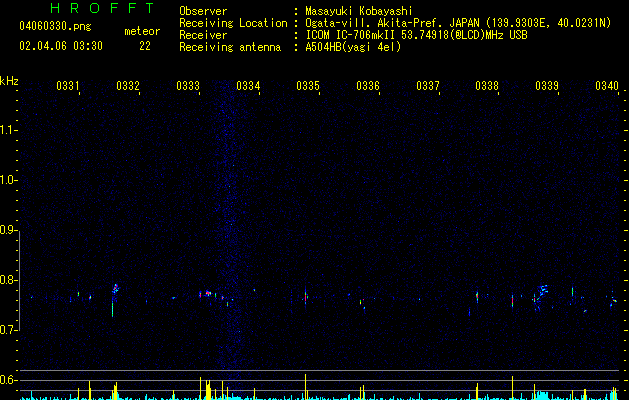Click the red meteor echo just before 0335
Image resolution: width=629 pixels, height=400 pixels.
click(306, 297)
